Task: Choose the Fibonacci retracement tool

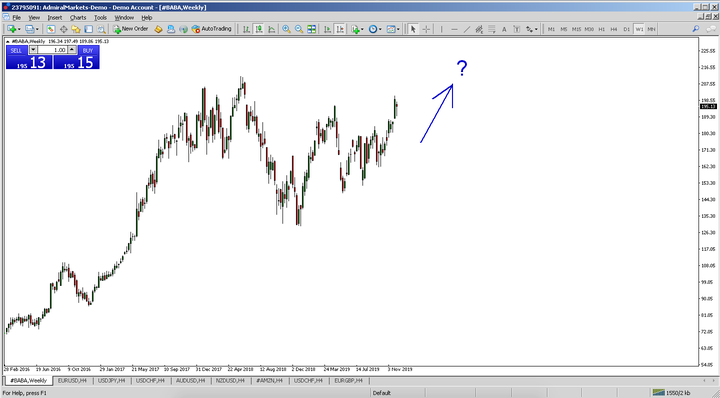Action: pos(491,29)
